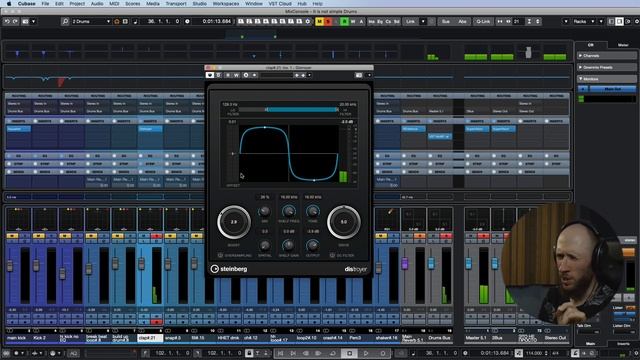Click the Drive large knob in Distroyer
This screenshot has height=360, width=640.
pyautogui.click(x=344, y=222)
